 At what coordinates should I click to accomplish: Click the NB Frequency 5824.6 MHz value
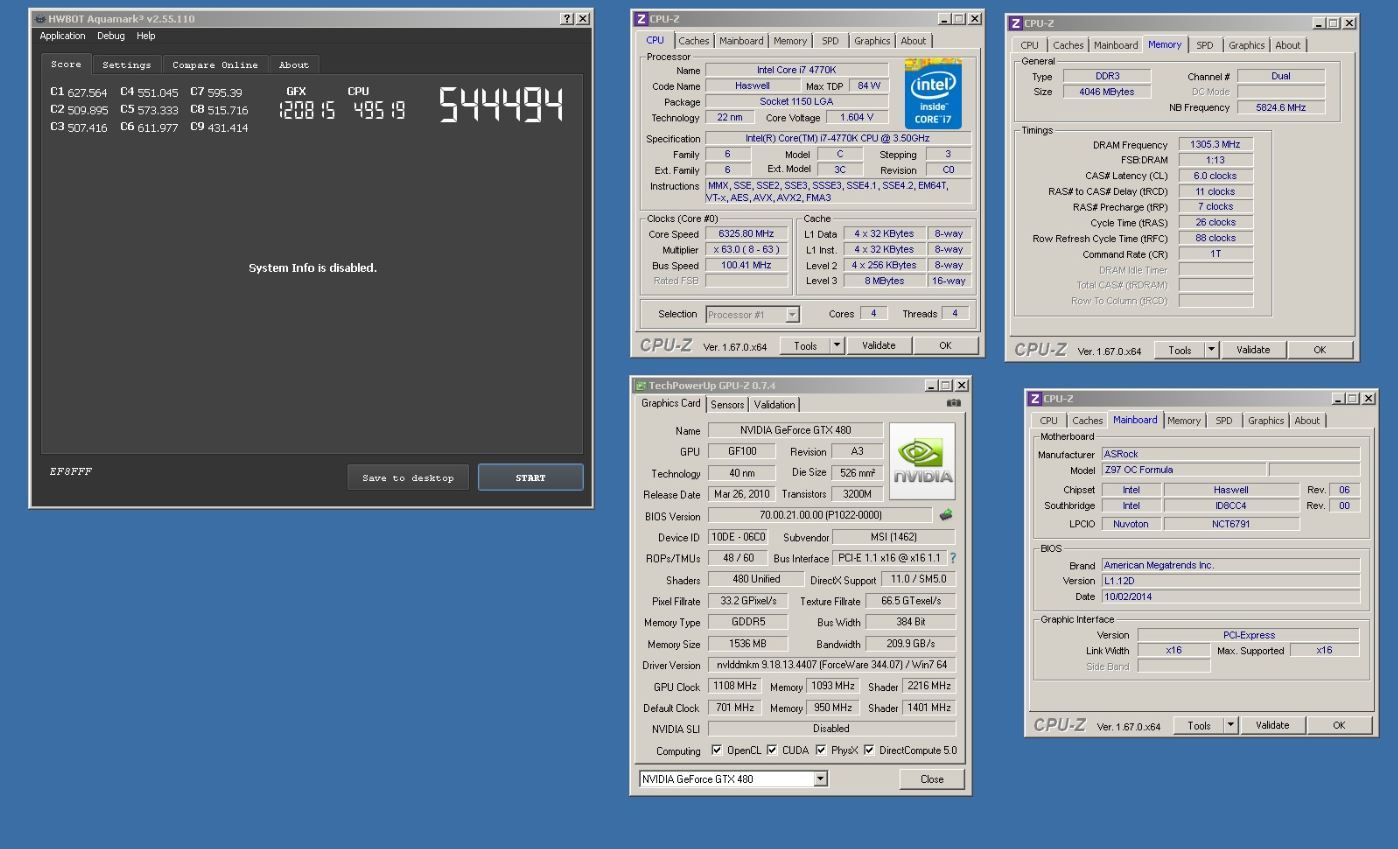(x=1282, y=107)
